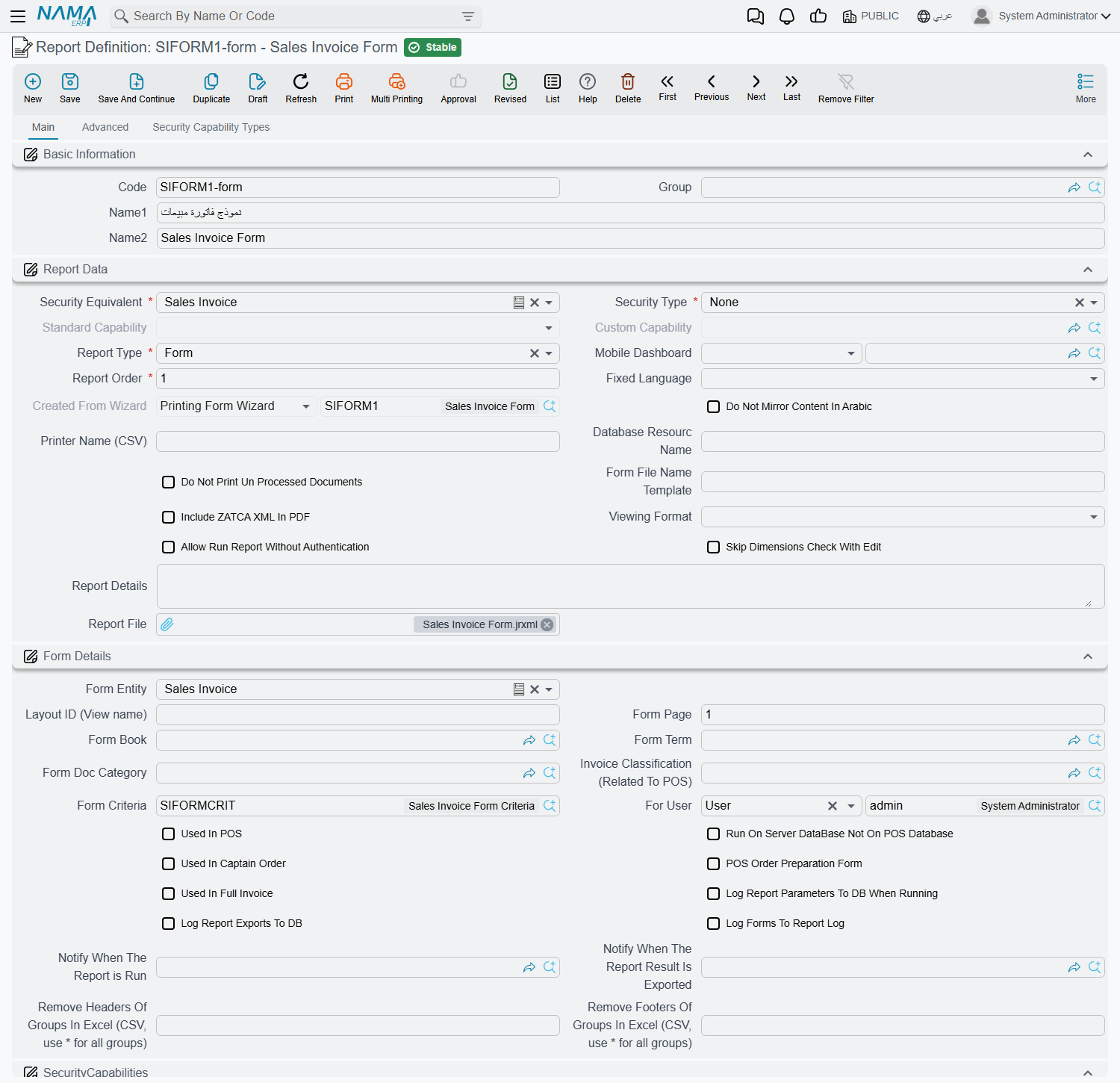Collapse the Basic Information section
This screenshot has height=1083, width=1120.
pyautogui.click(x=1088, y=155)
